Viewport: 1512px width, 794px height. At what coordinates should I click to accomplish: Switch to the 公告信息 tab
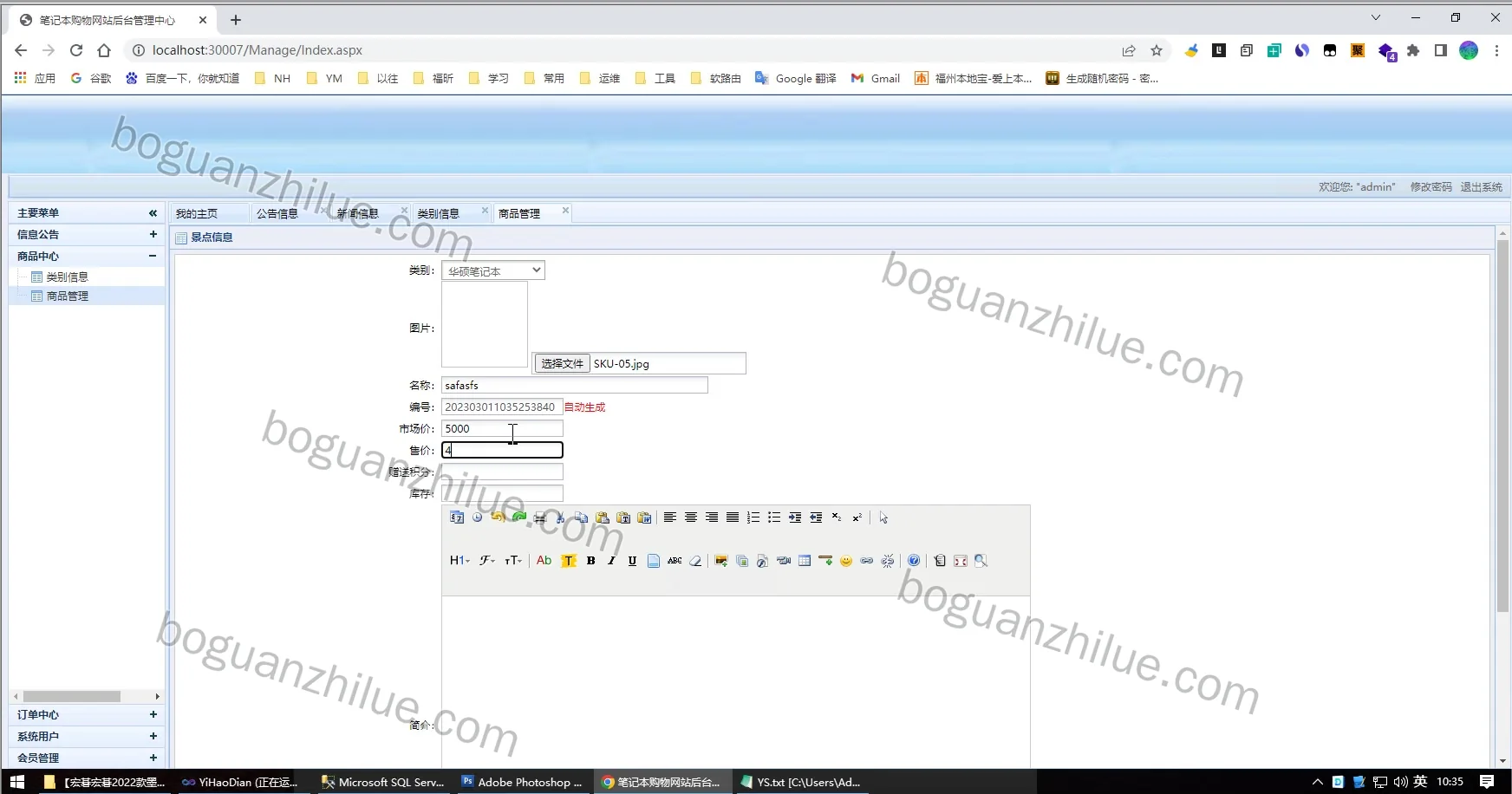point(277,213)
